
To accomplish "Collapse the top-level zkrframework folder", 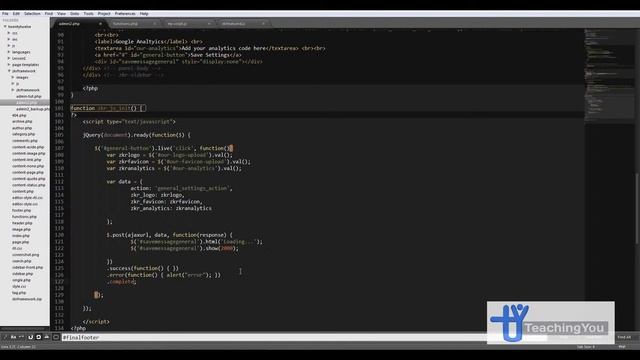I will pos(9,71).
